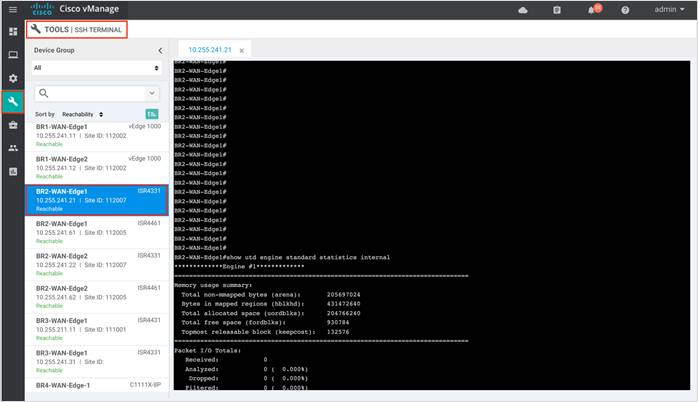Open the hamburger menu in the header
Screen dimensions: 698x402
13,9
